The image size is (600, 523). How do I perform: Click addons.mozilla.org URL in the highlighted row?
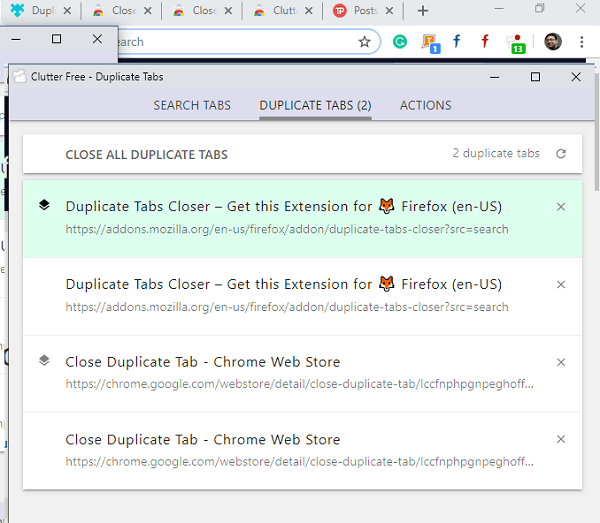click(287, 229)
